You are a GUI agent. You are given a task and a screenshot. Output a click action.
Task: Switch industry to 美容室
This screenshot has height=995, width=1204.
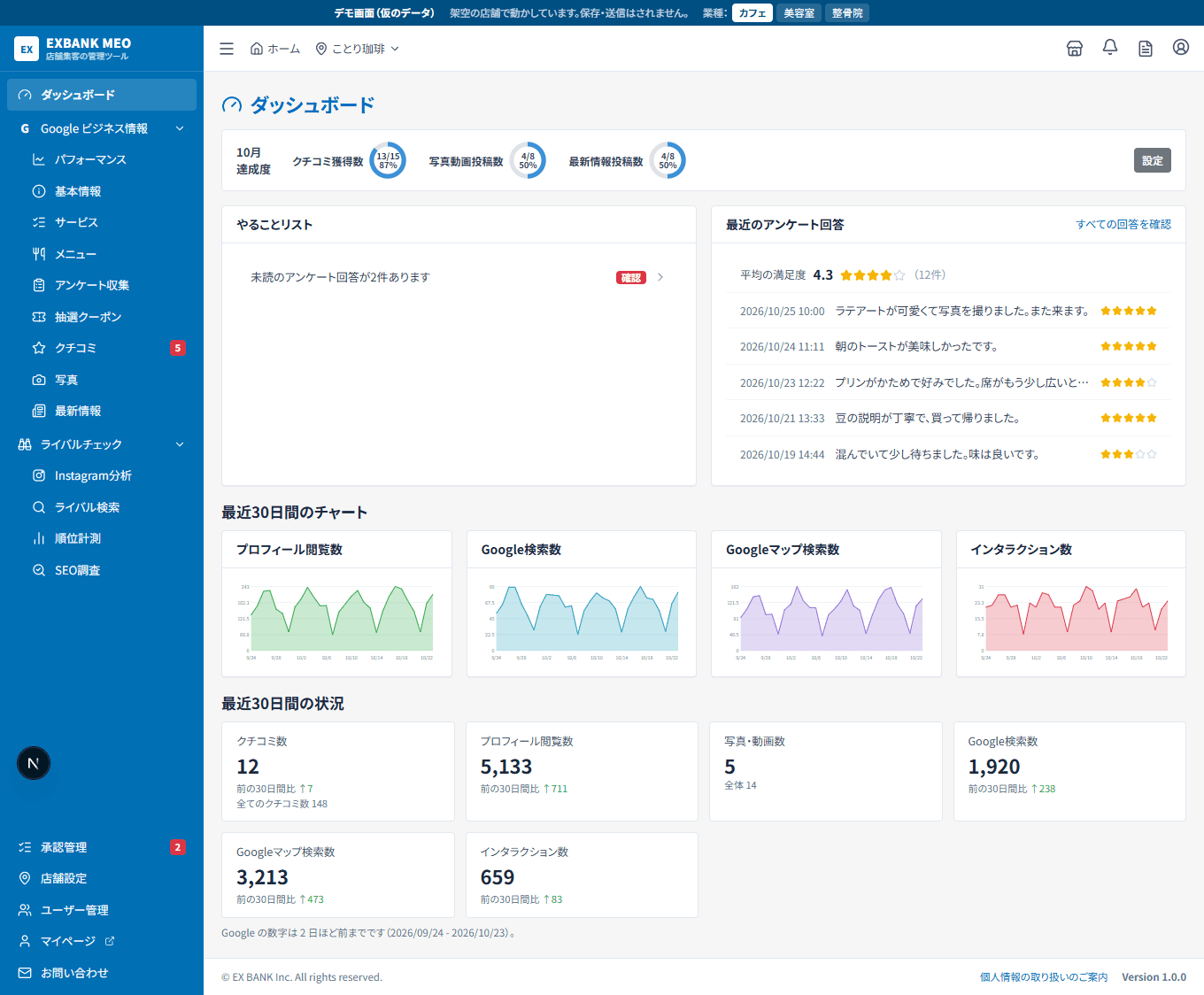pos(799,13)
